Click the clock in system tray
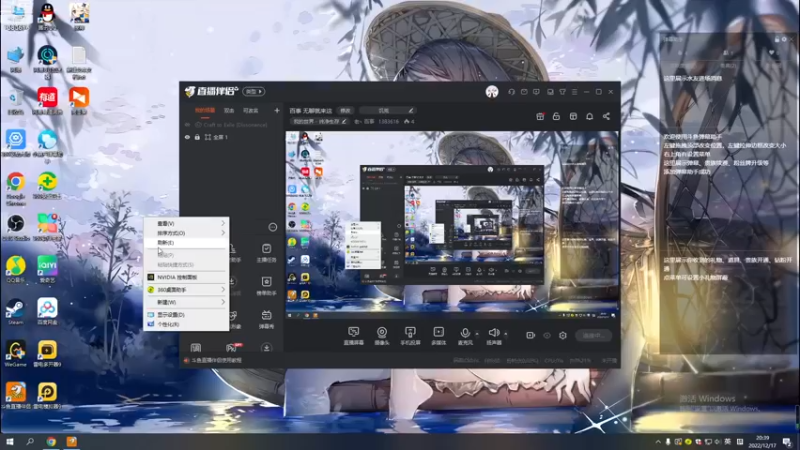800x450 pixels. [x=762, y=441]
